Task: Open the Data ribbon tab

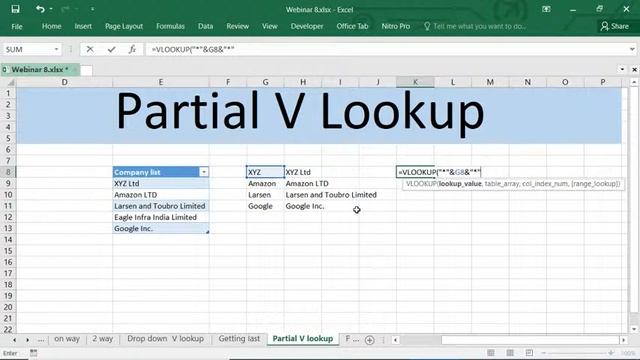Action: point(205,26)
